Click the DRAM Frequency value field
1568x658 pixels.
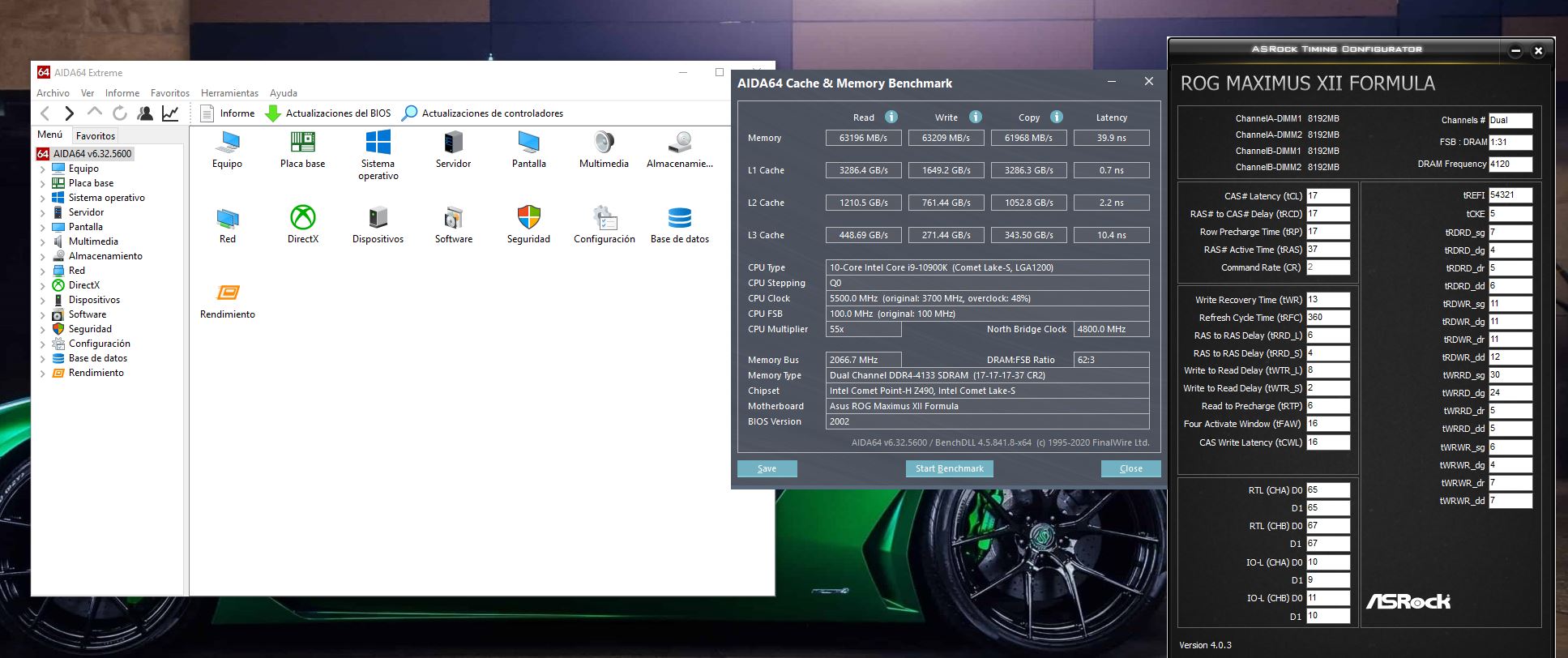click(x=1510, y=164)
